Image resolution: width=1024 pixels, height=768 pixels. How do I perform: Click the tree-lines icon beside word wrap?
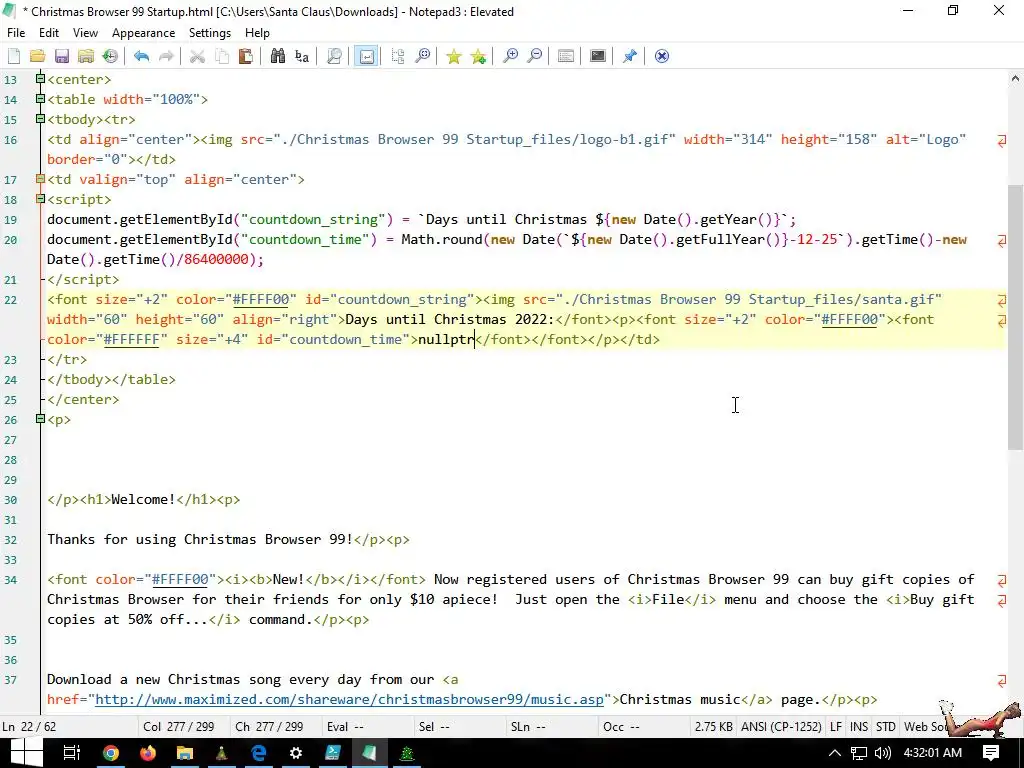click(398, 56)
